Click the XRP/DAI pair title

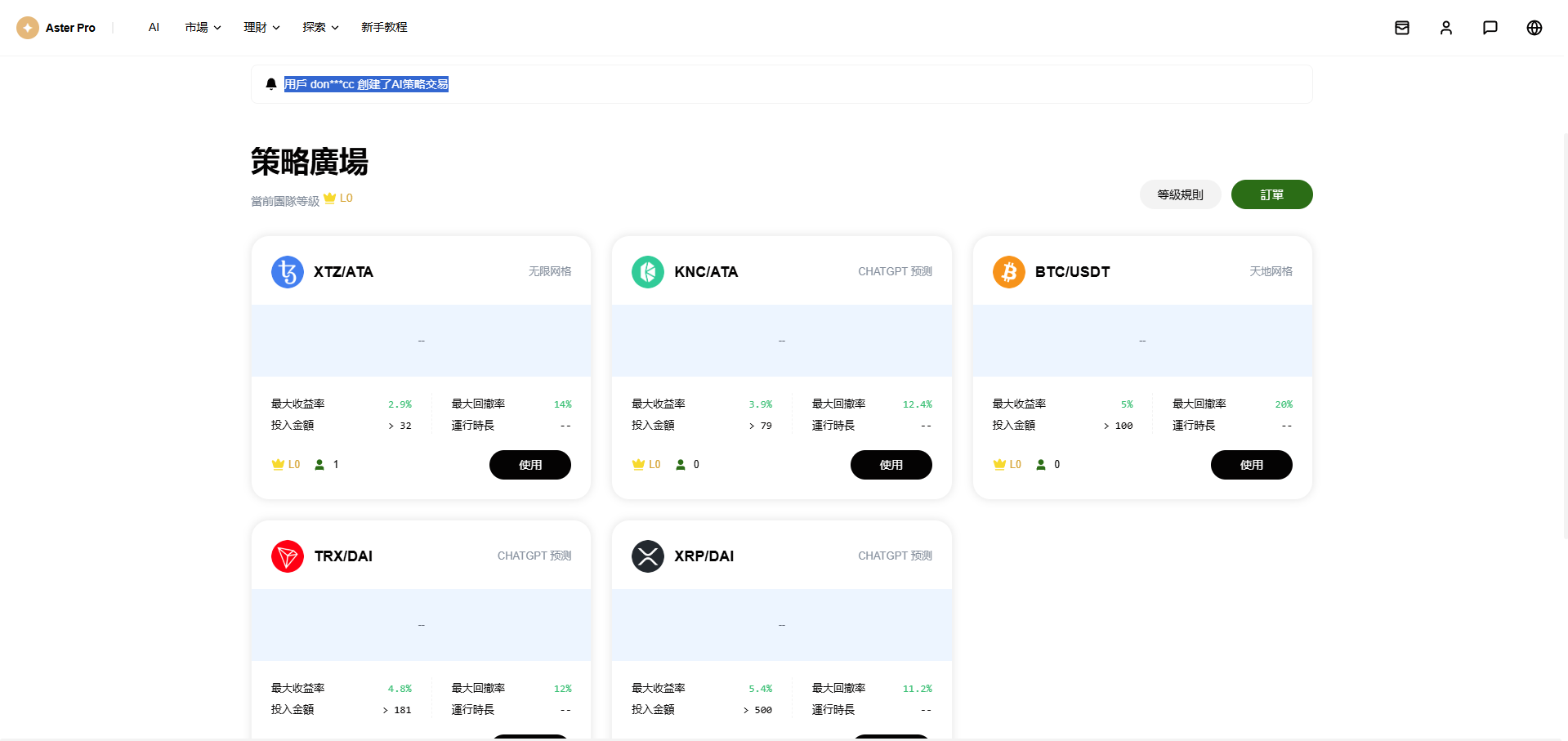704,556
